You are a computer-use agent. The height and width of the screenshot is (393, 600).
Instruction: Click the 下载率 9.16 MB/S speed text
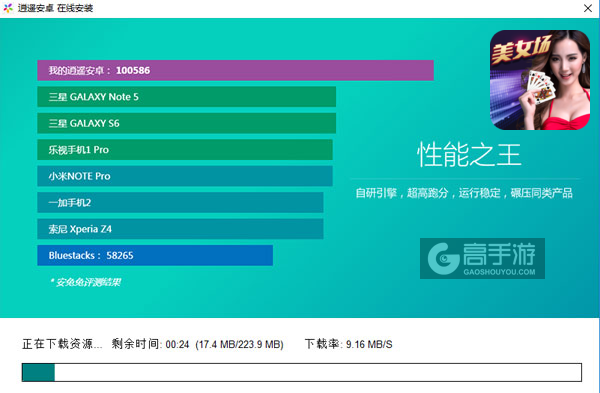(x=349, y=344)
